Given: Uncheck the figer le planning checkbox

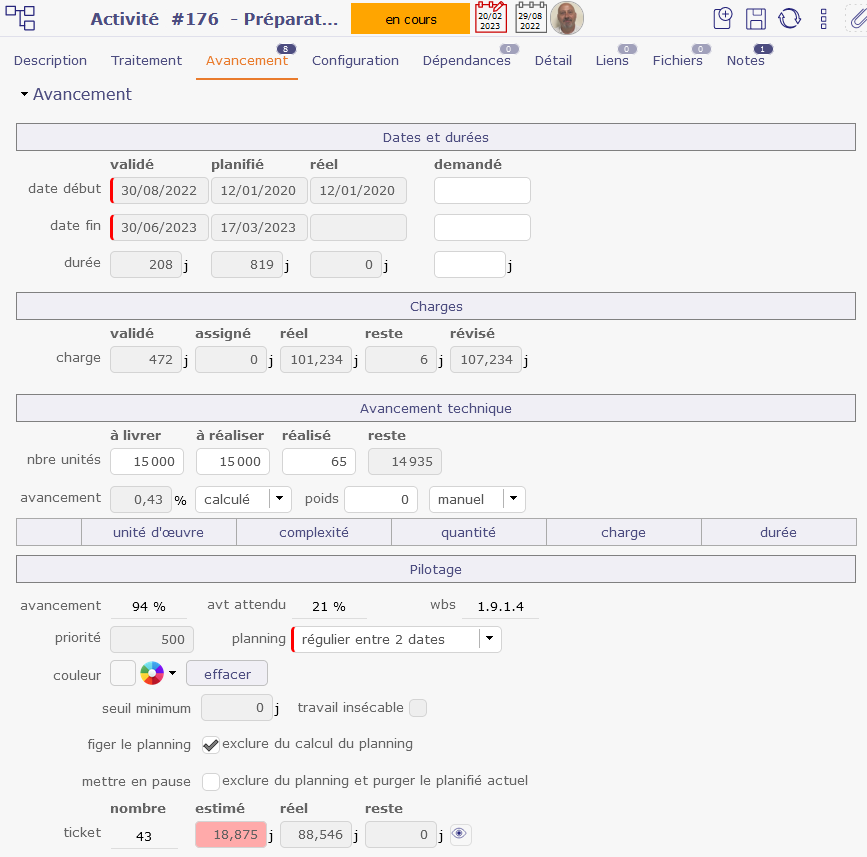Looking at the screenshot, I should point(211,744).
